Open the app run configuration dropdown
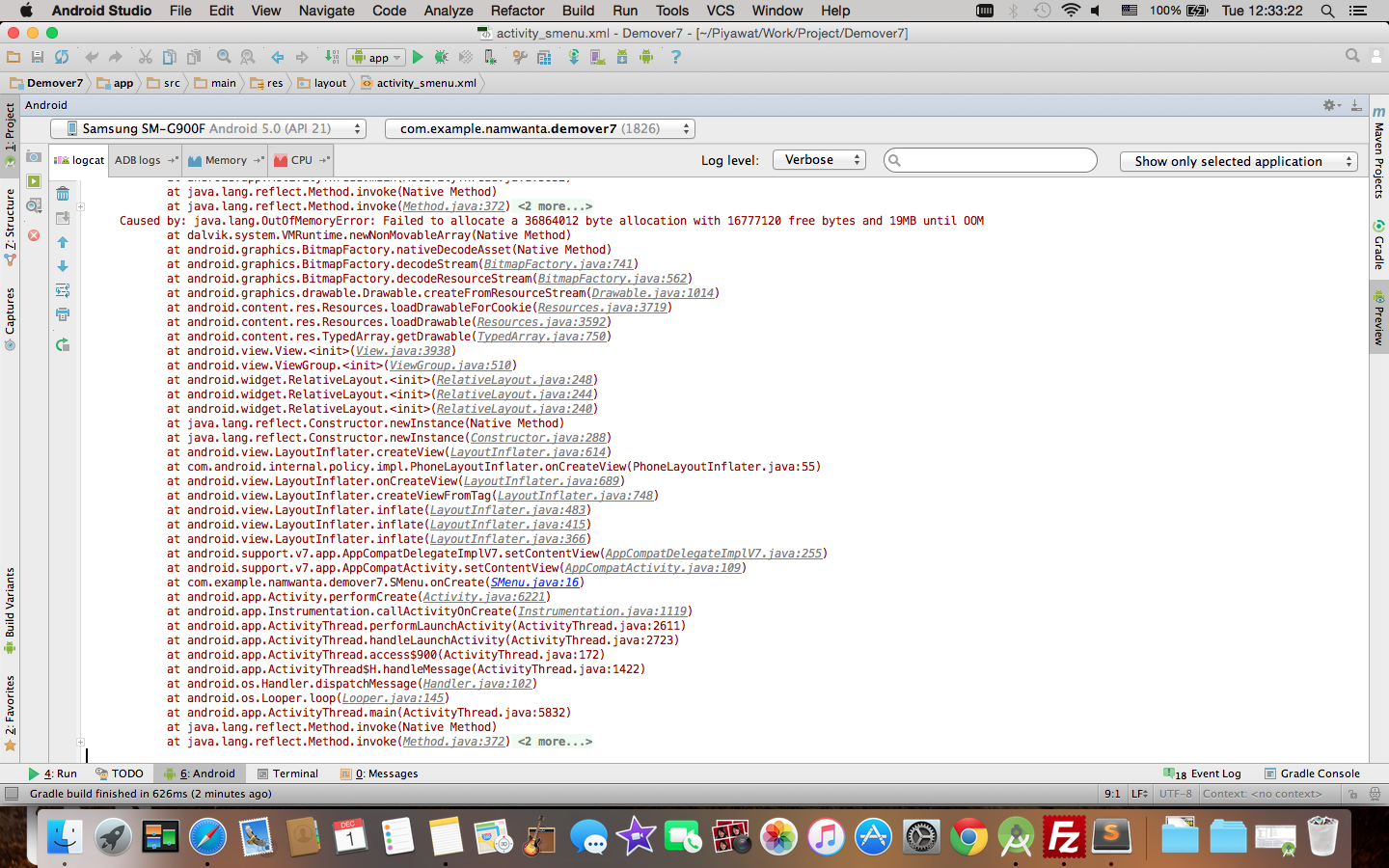Viewport: 1389px width, 868px height. pyautogui.click(x=377, y=57)
